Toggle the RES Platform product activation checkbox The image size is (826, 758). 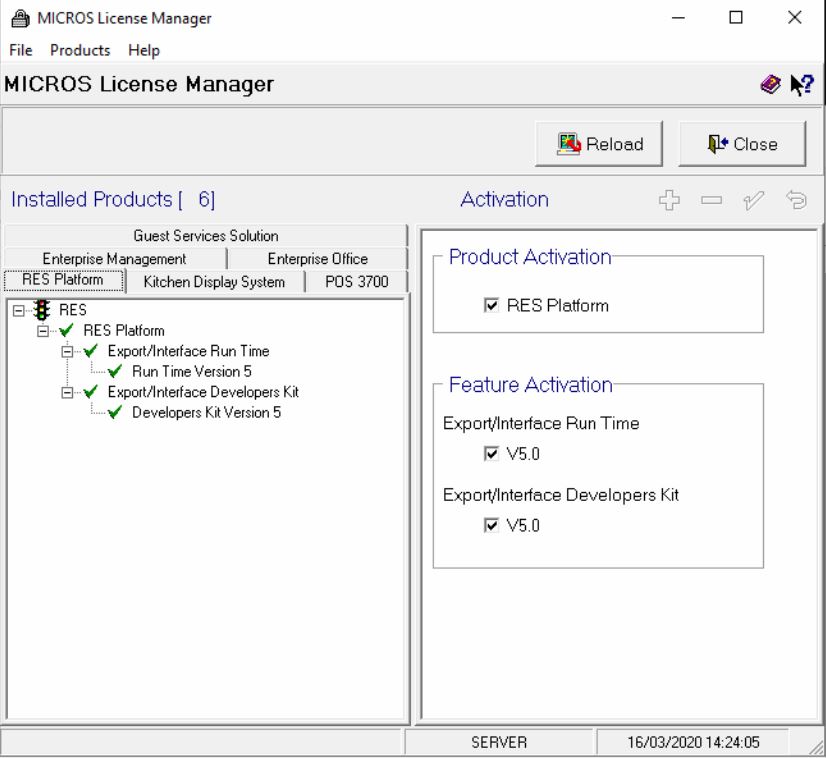point(491,306)
